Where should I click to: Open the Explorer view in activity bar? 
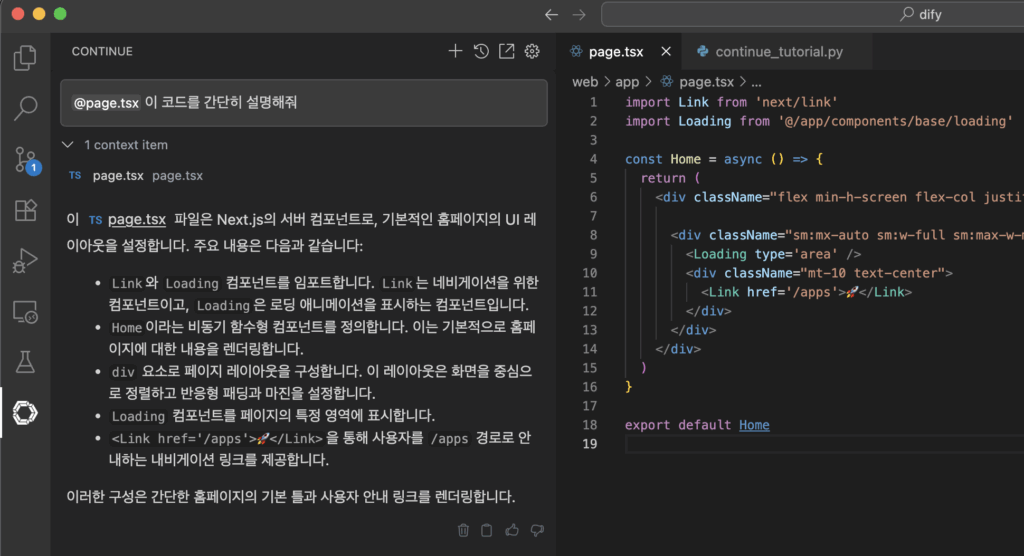click(x=25, y=58)
